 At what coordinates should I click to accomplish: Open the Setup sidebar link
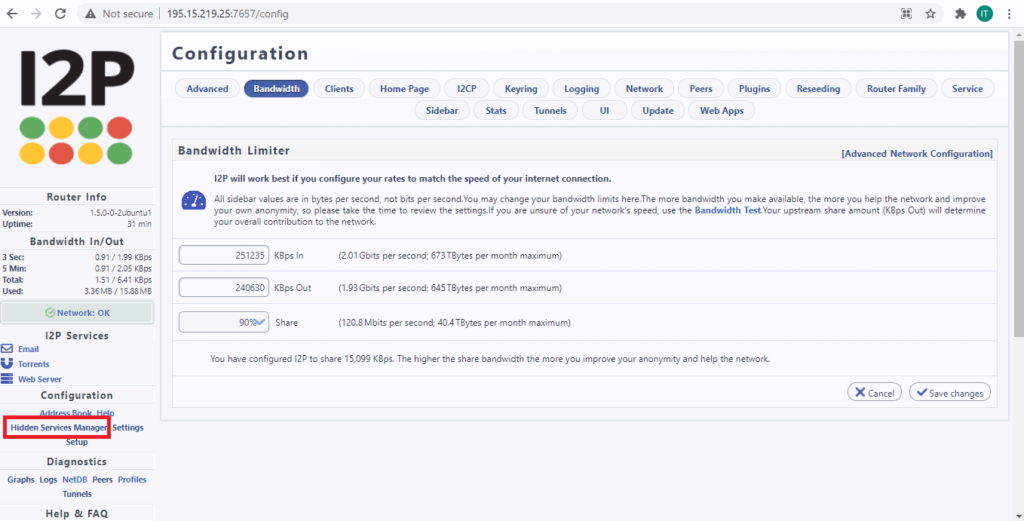pyautogui.click(x=76, y=442)
